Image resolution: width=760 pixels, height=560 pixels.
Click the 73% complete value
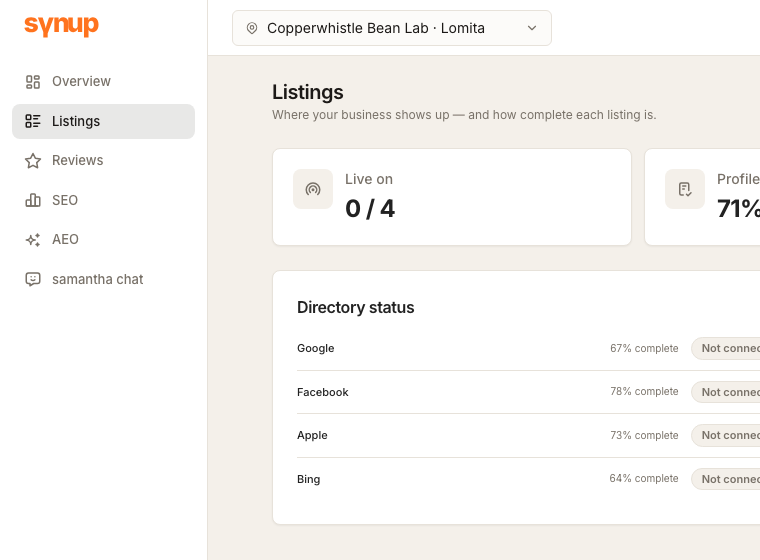(x=644, y=435)
